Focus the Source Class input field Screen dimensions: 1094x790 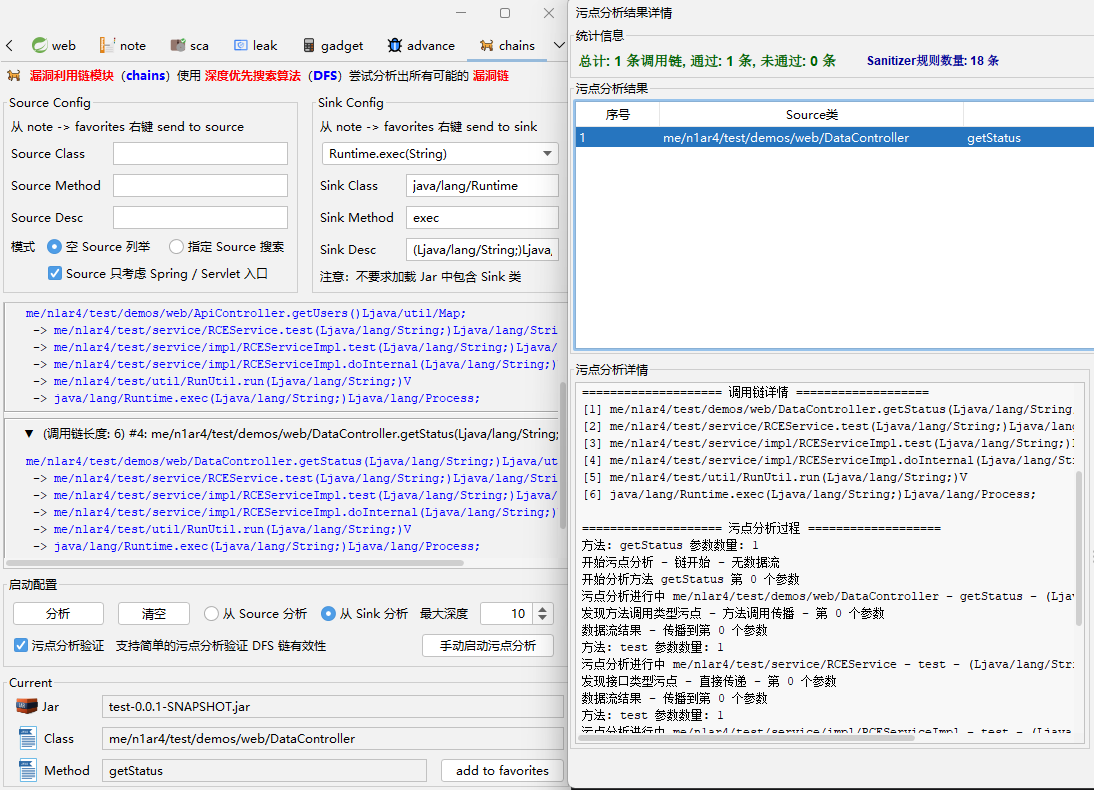point(200,154)
